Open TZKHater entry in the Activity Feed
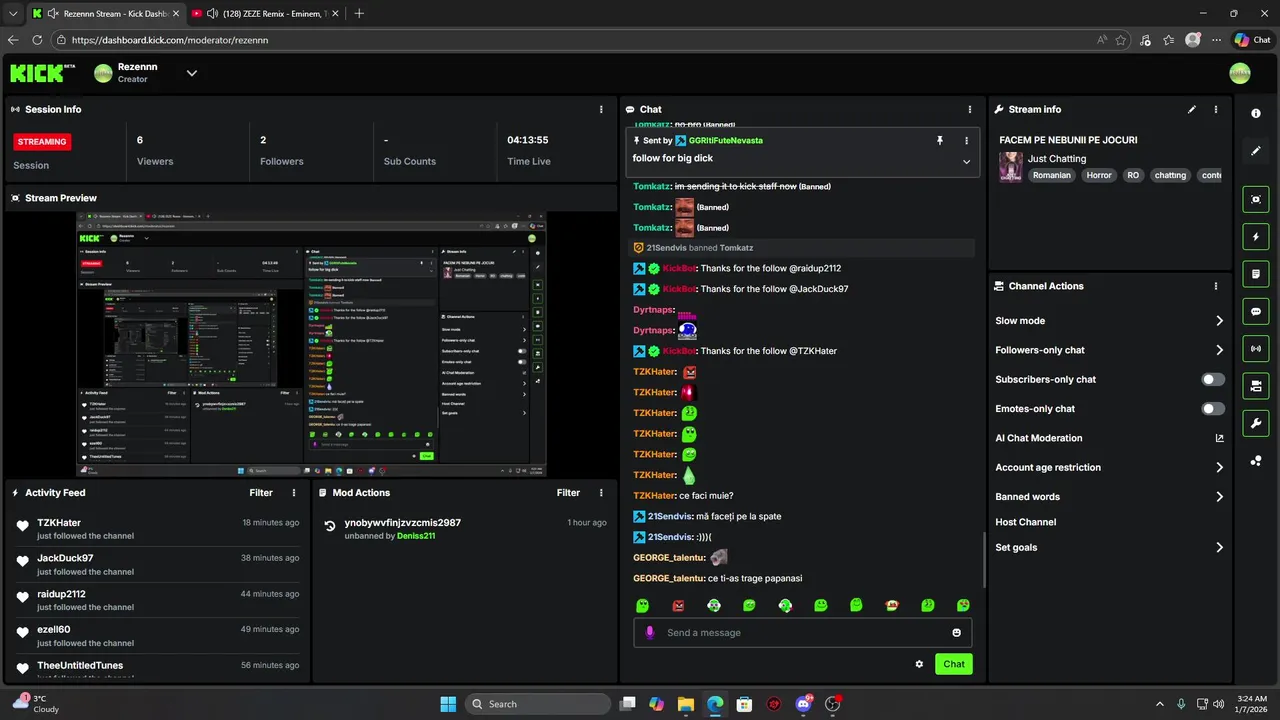Screen dimensions: 1280x720 tap(158, 529)
